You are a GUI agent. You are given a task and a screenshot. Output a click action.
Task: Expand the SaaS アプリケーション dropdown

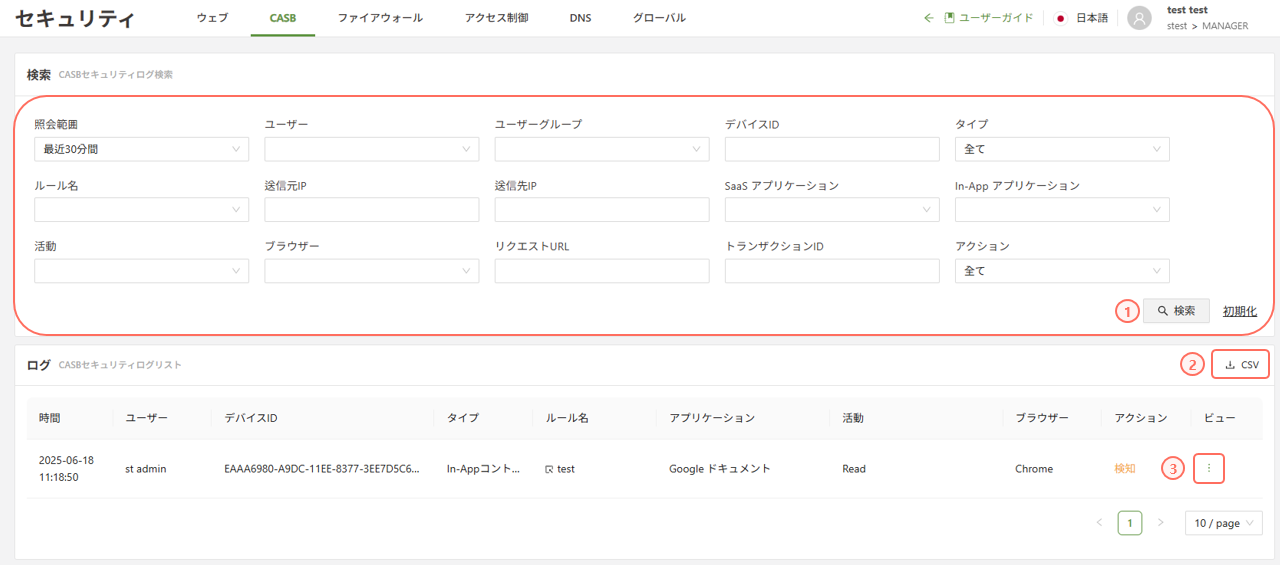point(832,210)
